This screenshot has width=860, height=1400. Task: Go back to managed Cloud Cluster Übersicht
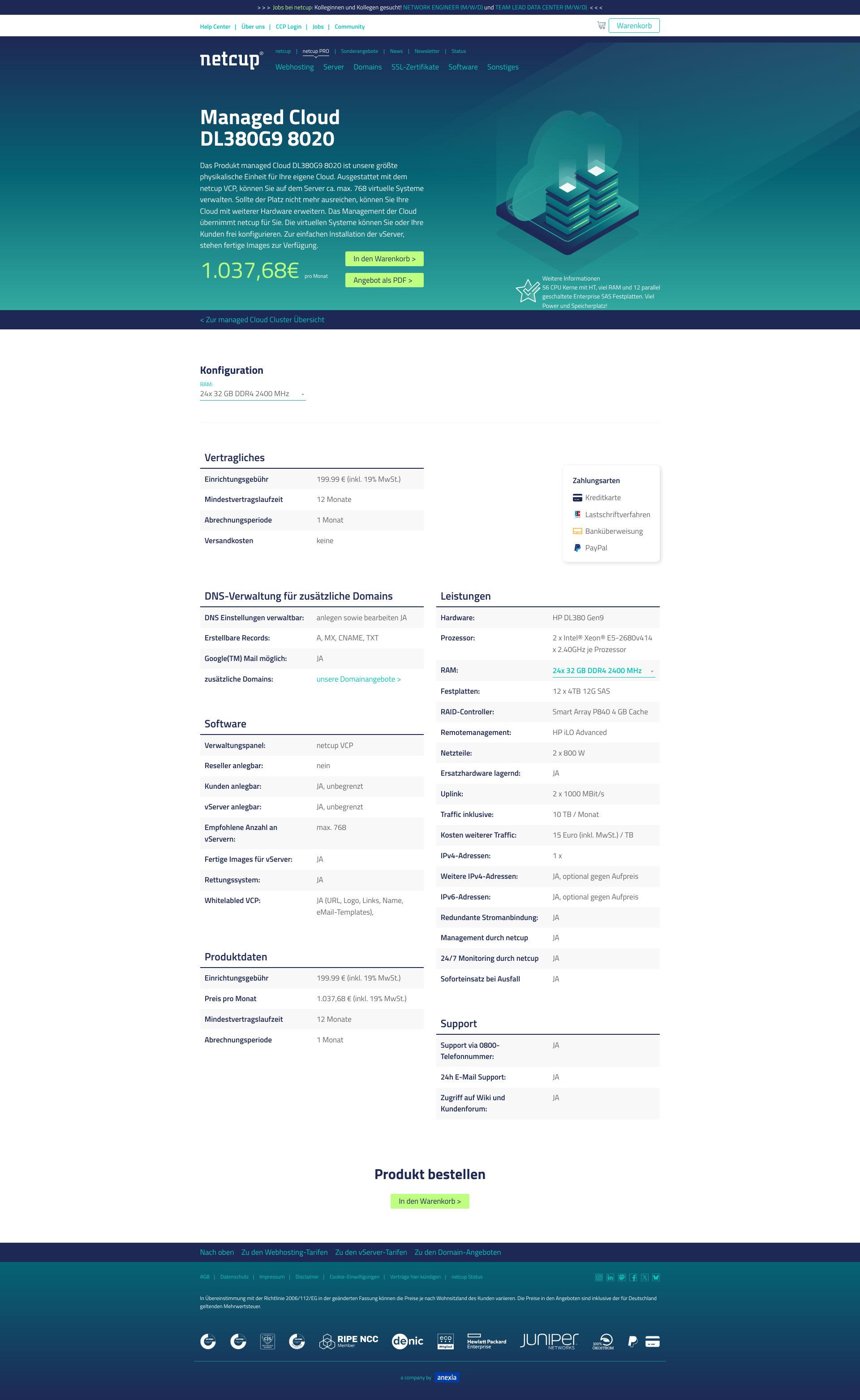click(262, 320)
